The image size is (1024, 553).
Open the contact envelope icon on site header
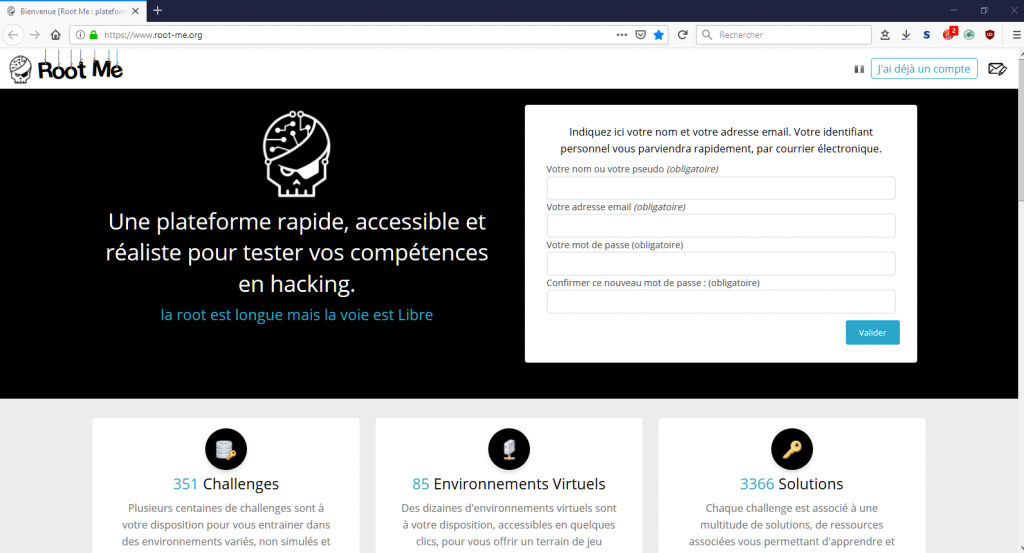pos(997,69)
